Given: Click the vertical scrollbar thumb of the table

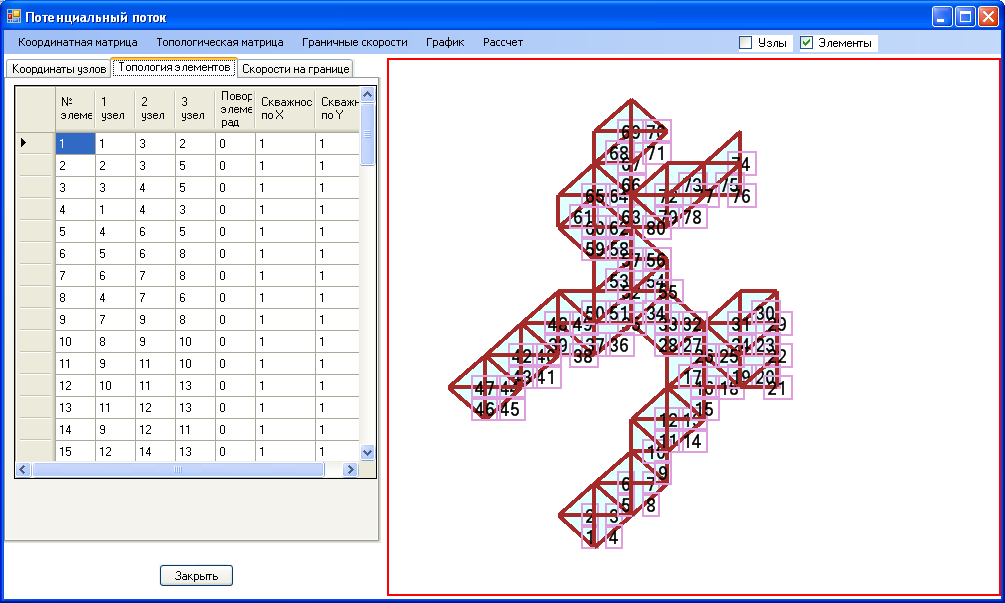Looking at the screenshot, I should point(367,135).
